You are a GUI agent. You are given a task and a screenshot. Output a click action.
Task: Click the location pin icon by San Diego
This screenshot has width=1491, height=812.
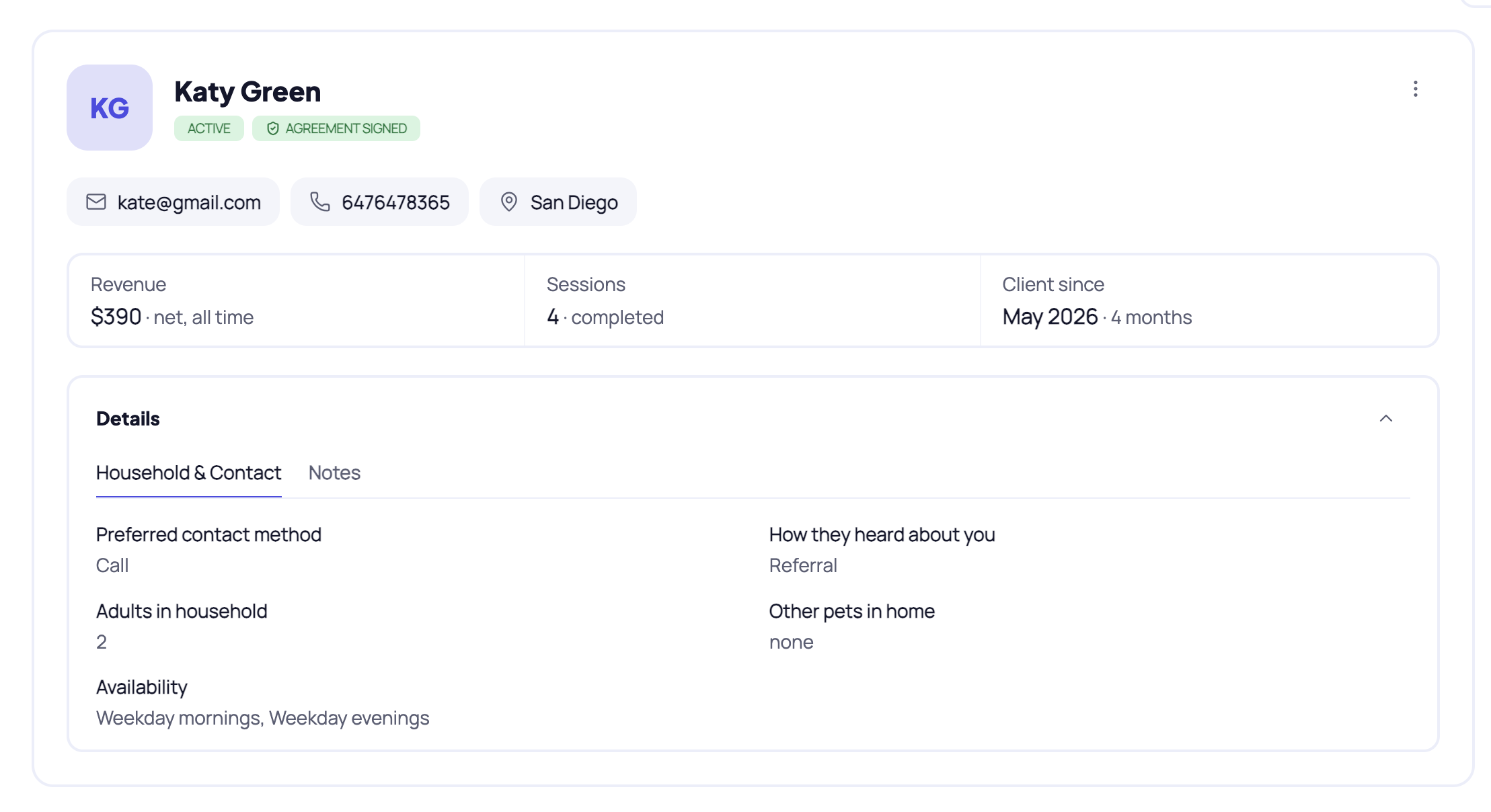click(509, 202)
